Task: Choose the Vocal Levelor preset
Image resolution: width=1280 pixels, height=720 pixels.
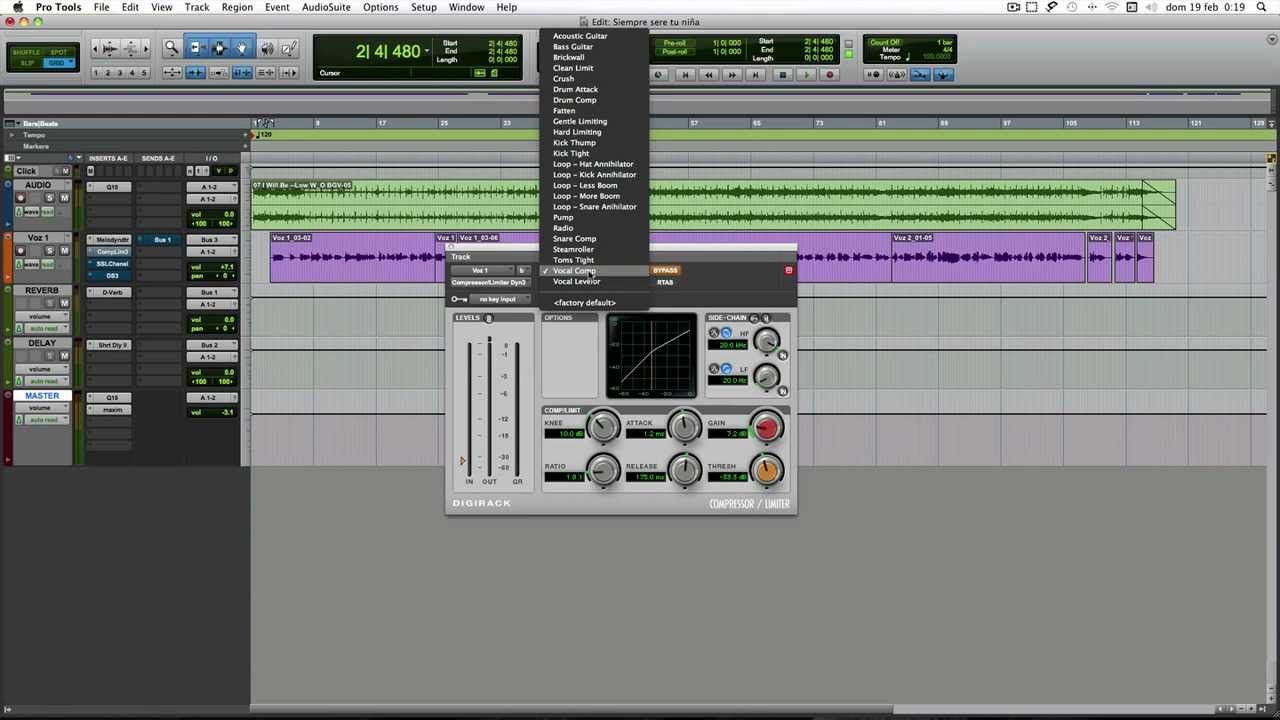Action: [577, 281]
